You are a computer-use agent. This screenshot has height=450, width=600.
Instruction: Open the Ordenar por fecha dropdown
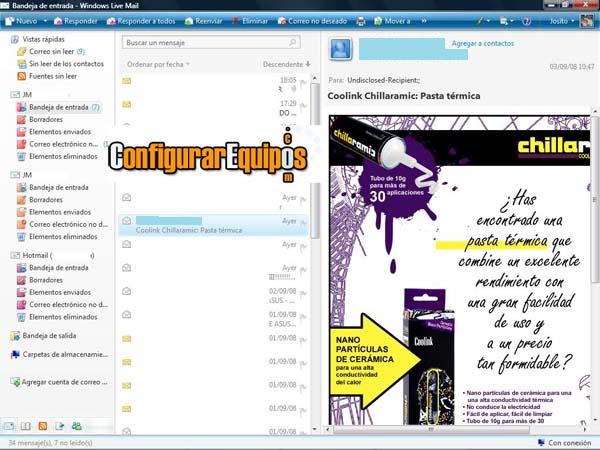click(158, 64)
